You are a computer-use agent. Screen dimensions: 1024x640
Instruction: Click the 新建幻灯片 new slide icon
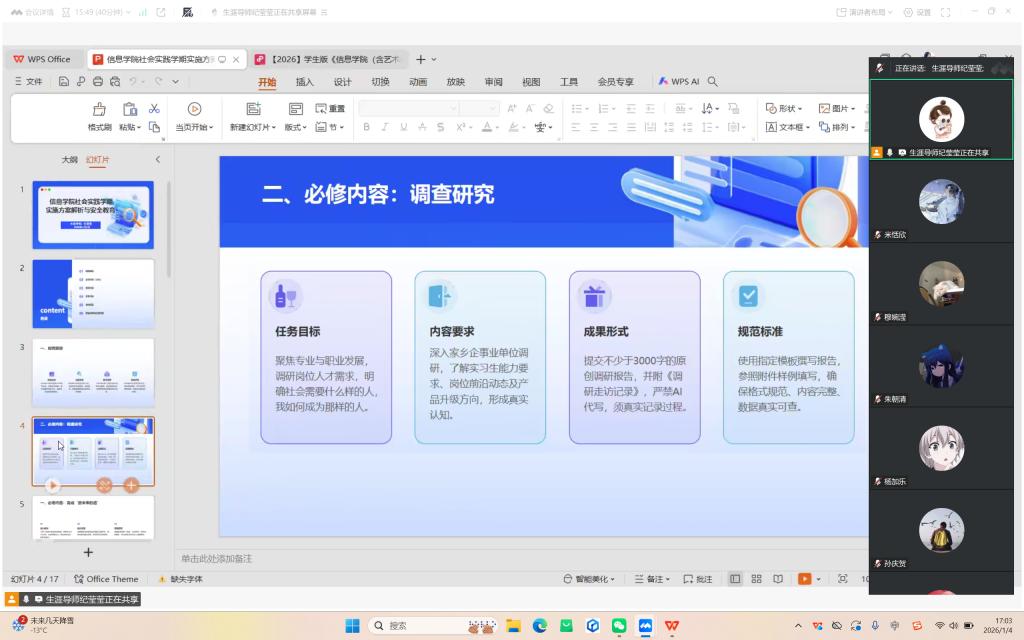[253, 109]
